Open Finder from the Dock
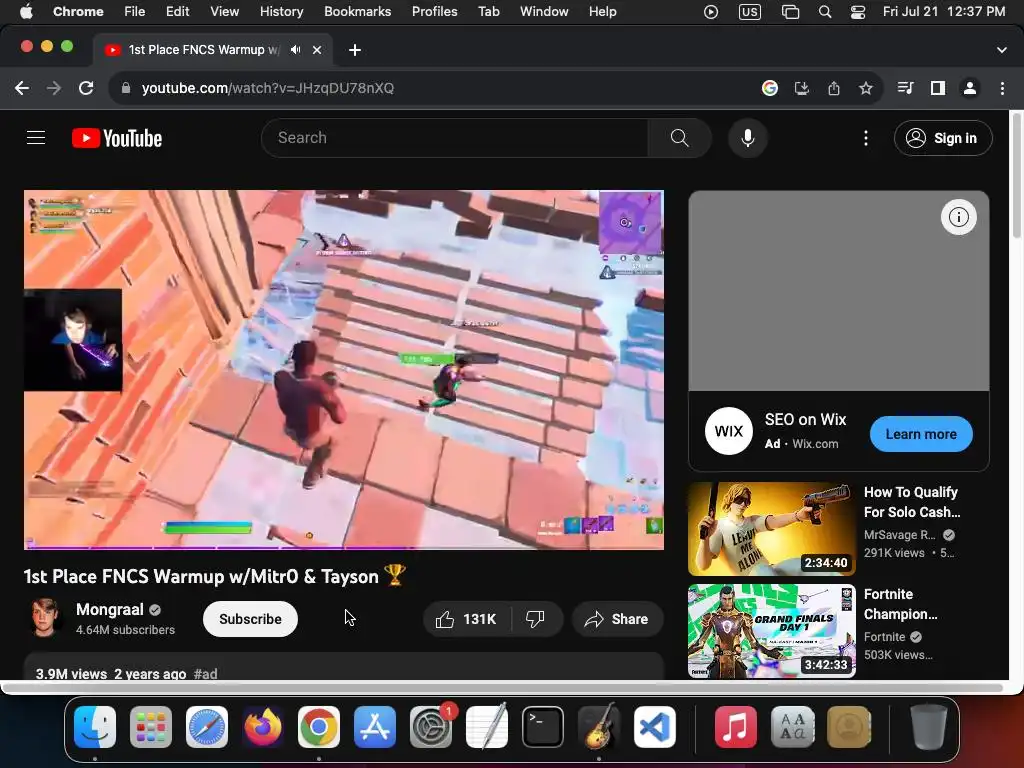Screen dimensions: 1024x768 [95, 727]
